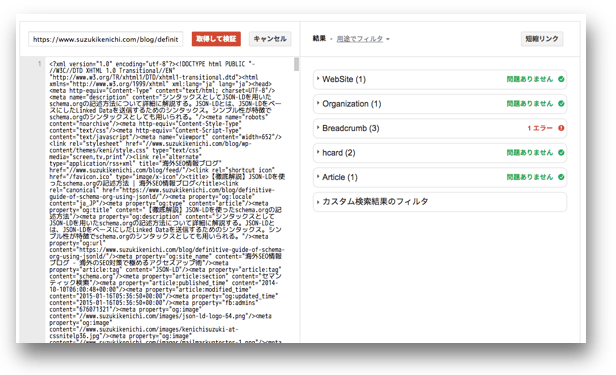Click red error icon on Breadcrumb row
616x375 pixels.
click(x=561, y=128)
